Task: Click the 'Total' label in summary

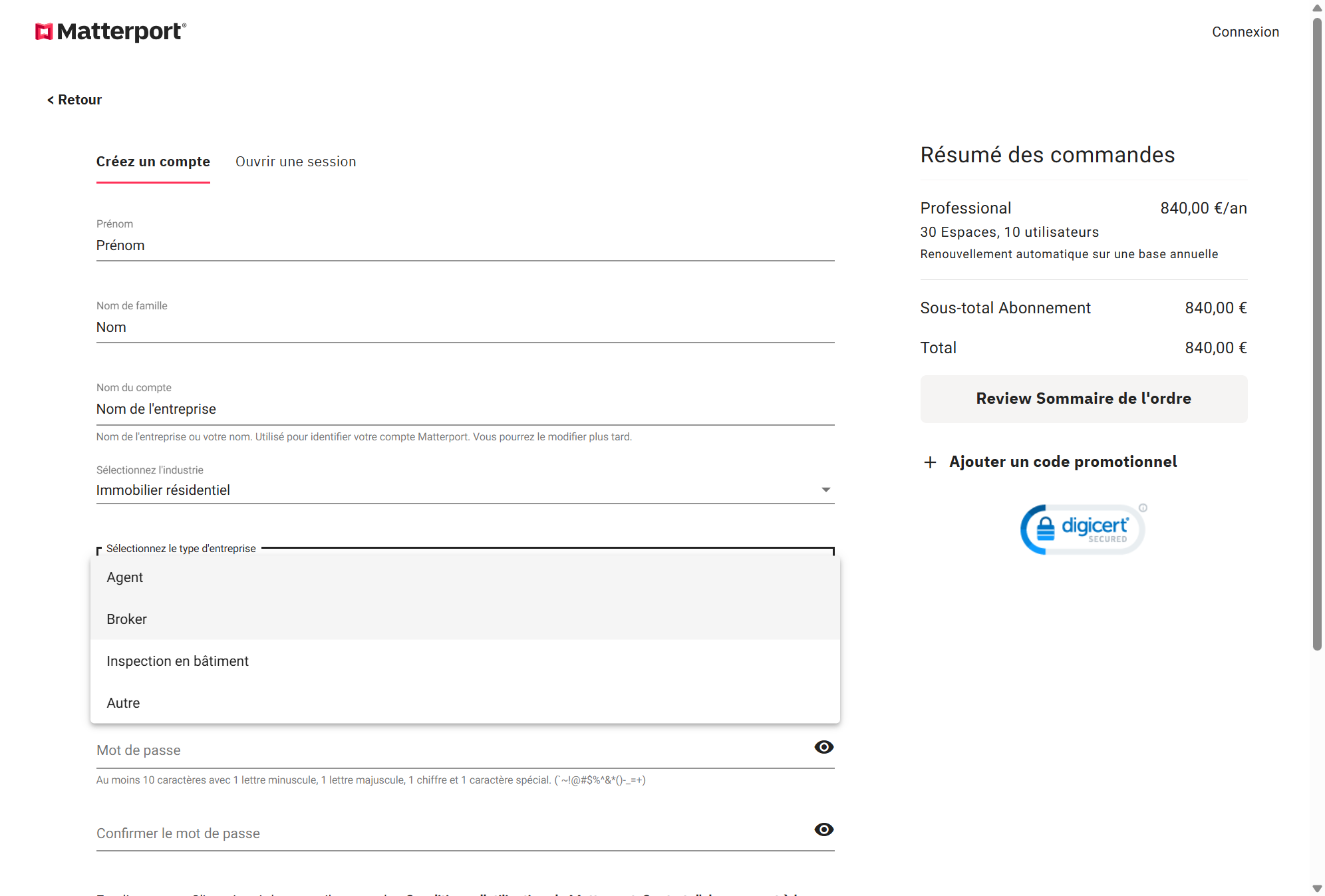Action: click(938, 348)
